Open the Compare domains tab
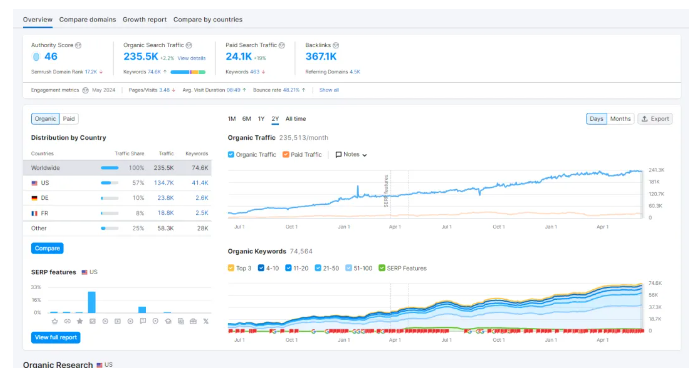The image size is (689, 373). [87, 19]
